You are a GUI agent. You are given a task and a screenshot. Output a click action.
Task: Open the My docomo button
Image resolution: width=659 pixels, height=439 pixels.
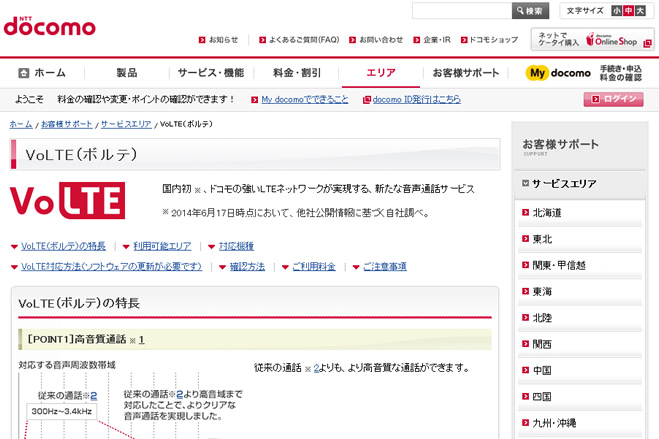coord(558,73)
